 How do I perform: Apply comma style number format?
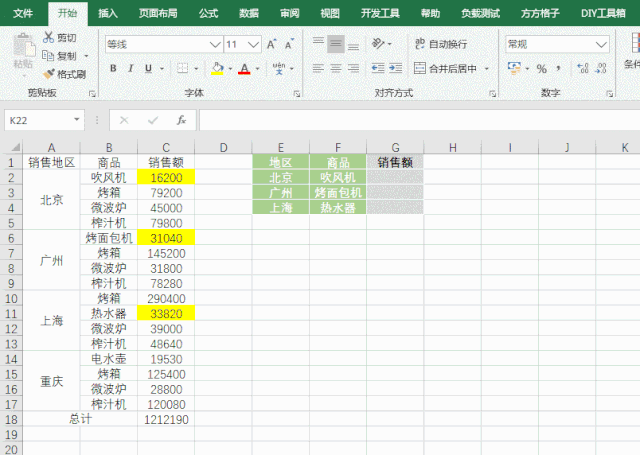click(558, 69)
